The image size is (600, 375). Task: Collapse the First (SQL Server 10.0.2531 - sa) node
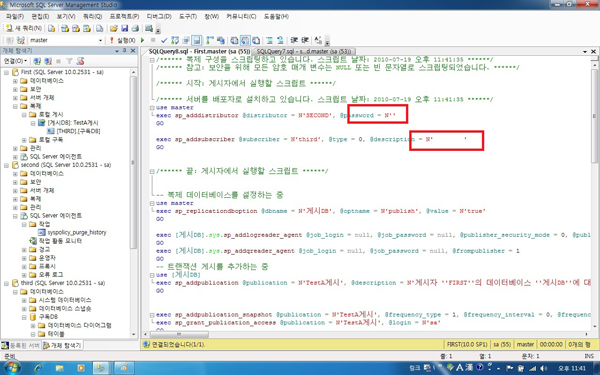coord(7,72)
